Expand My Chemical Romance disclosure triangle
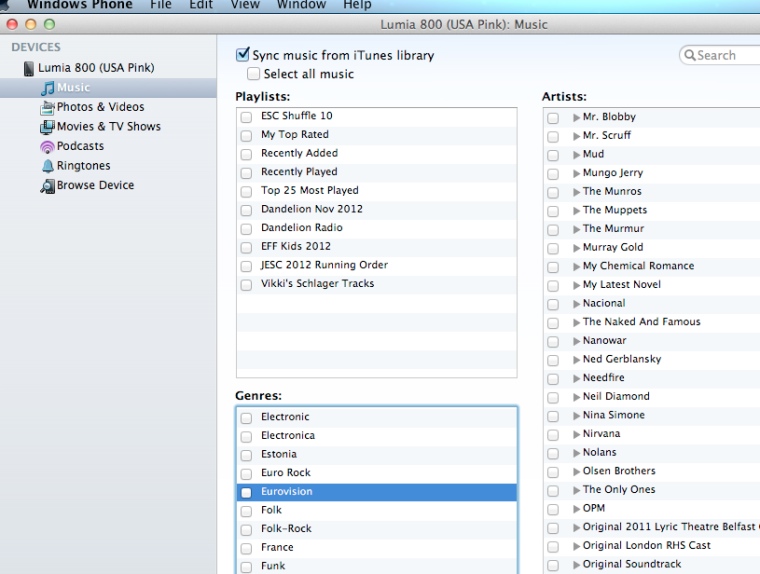This screenshot has height=574, width=760. [576, 266]
